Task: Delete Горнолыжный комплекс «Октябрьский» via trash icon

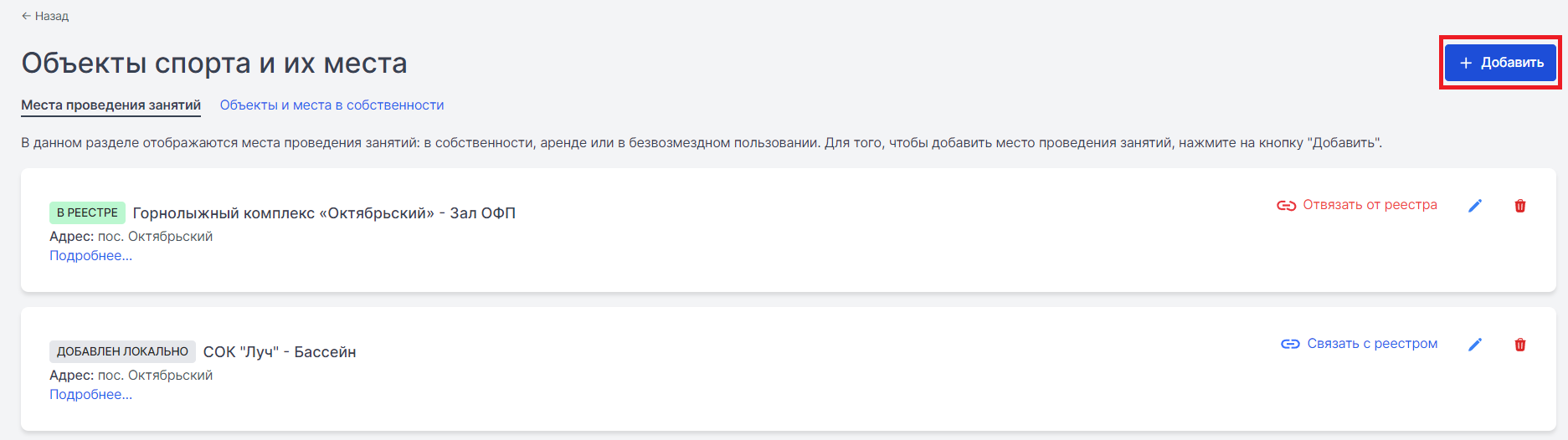Action: point(1520,206)
